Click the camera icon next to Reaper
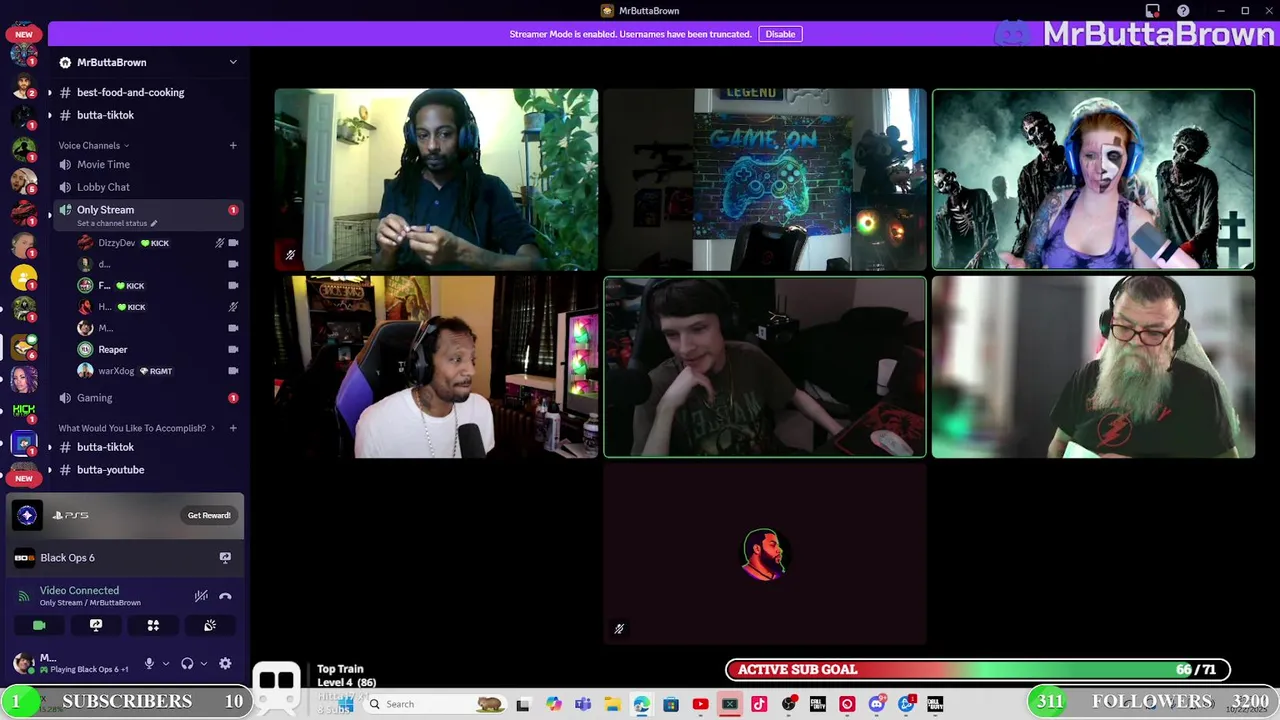This screenshot has width=1280, height=720. point(233,350)
